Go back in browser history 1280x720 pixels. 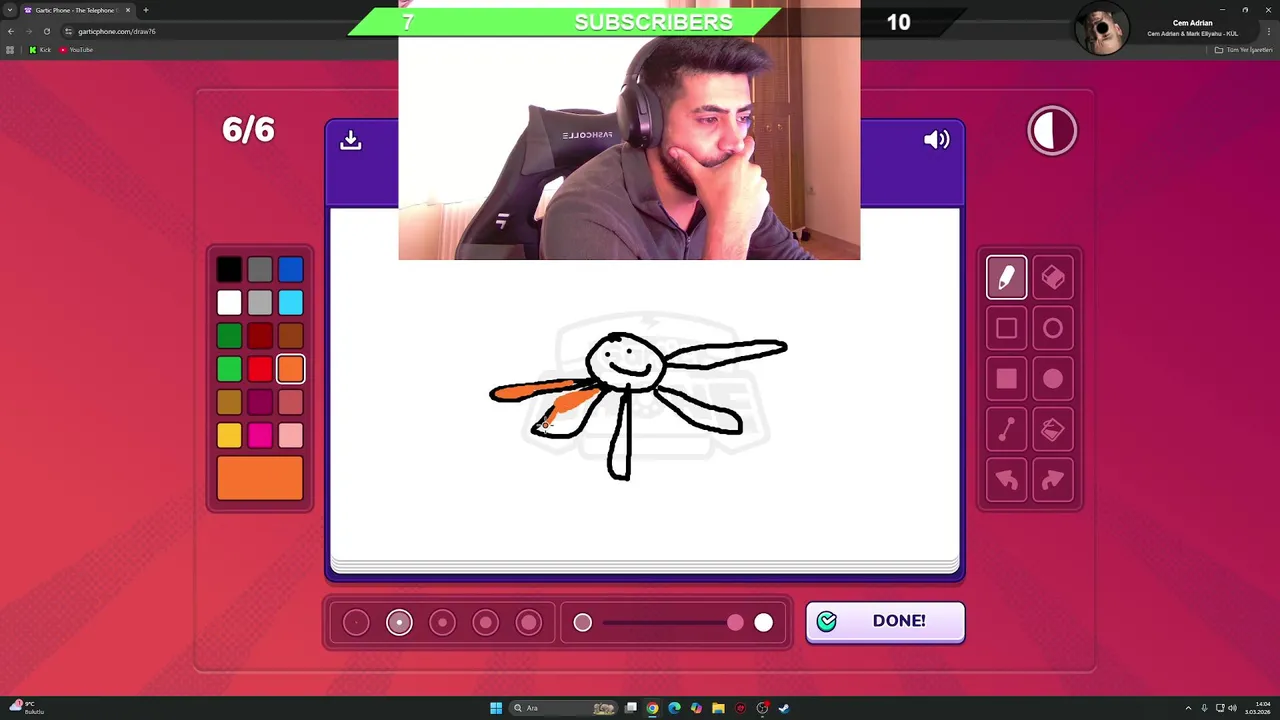(x=11, y=31)
